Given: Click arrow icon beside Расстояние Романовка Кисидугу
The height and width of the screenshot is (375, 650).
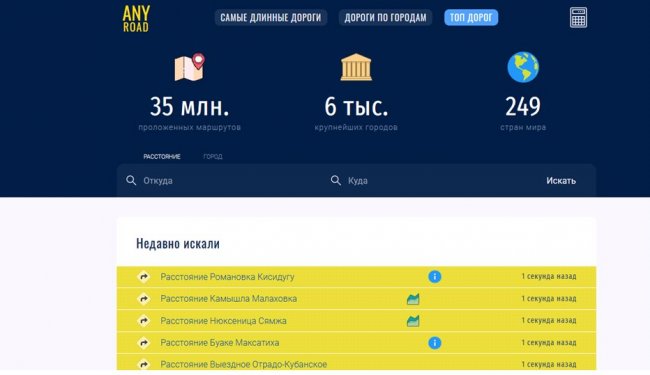Looking at the screenshot, I should (143, 276).
